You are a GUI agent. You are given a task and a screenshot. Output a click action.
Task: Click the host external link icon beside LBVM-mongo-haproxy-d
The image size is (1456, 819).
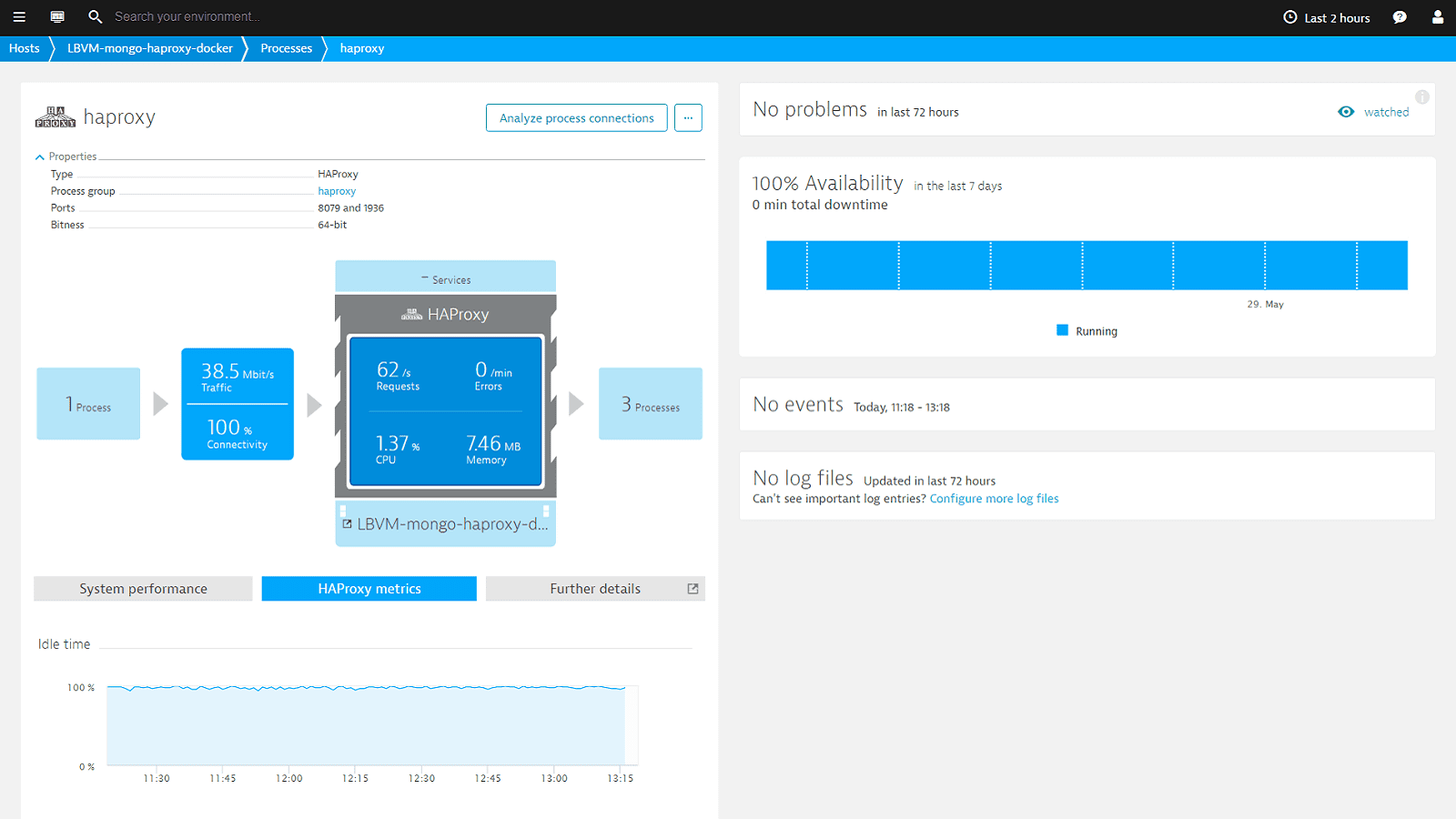click(x=347, y=524)
